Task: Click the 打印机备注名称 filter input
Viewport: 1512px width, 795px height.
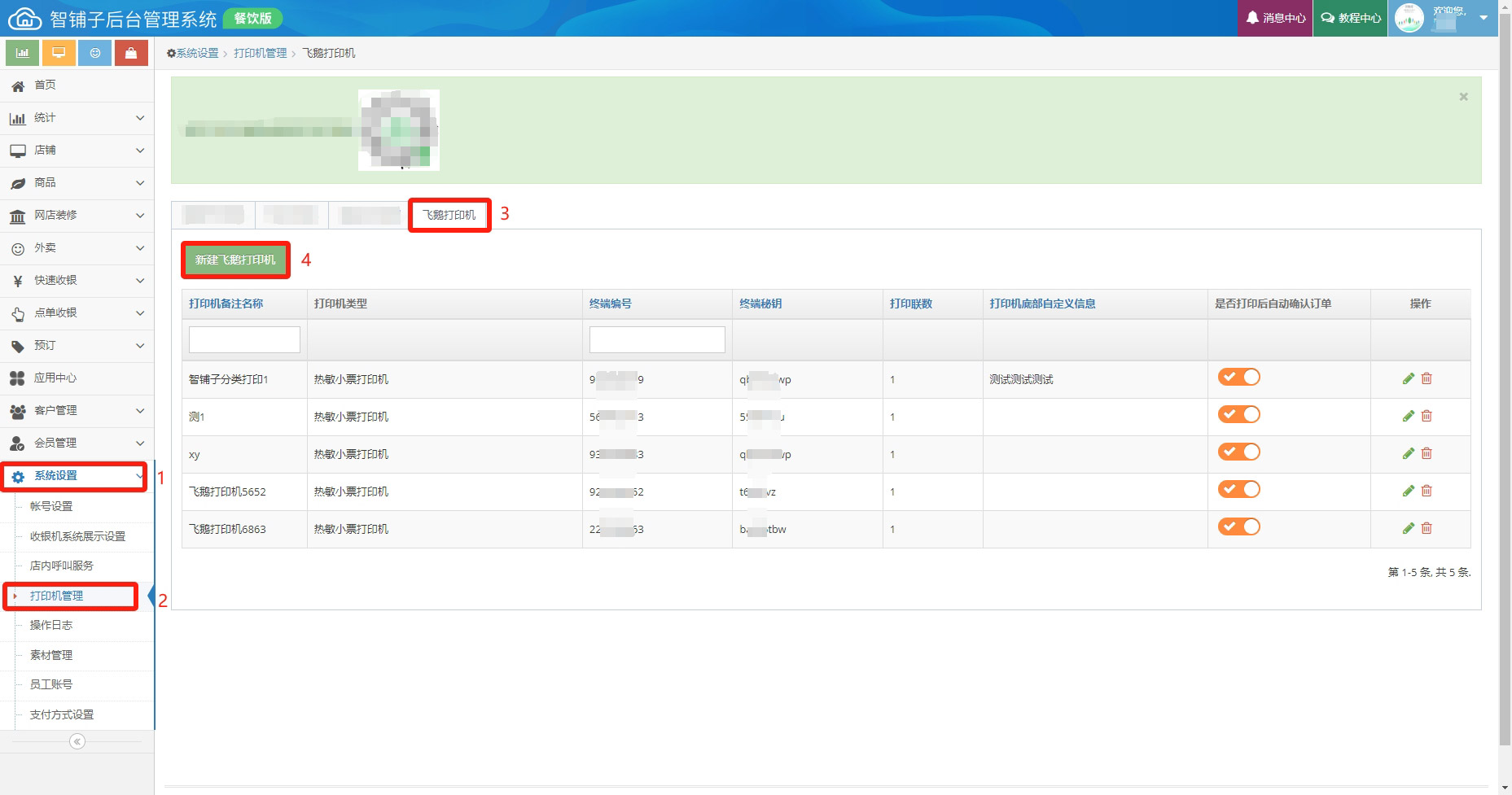Action: 244,339
